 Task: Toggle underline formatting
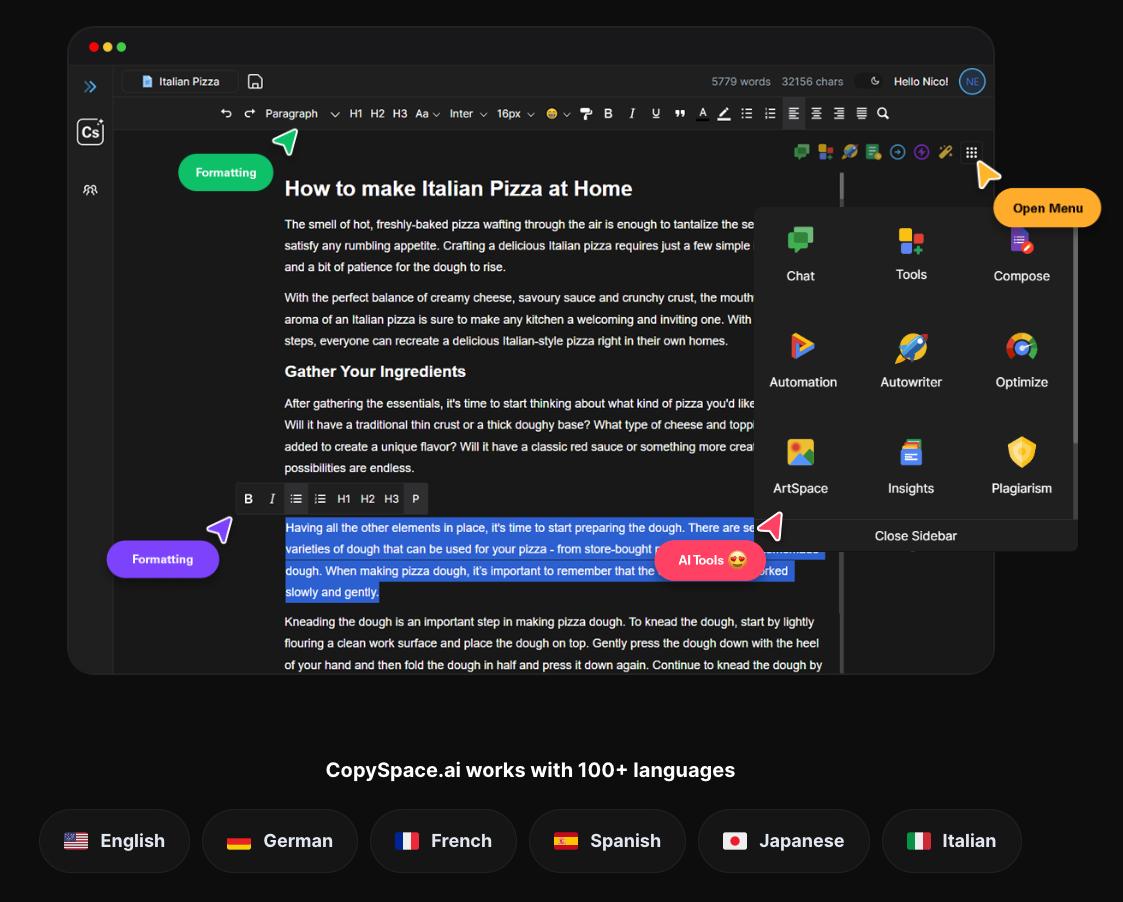tap(655, 113)
